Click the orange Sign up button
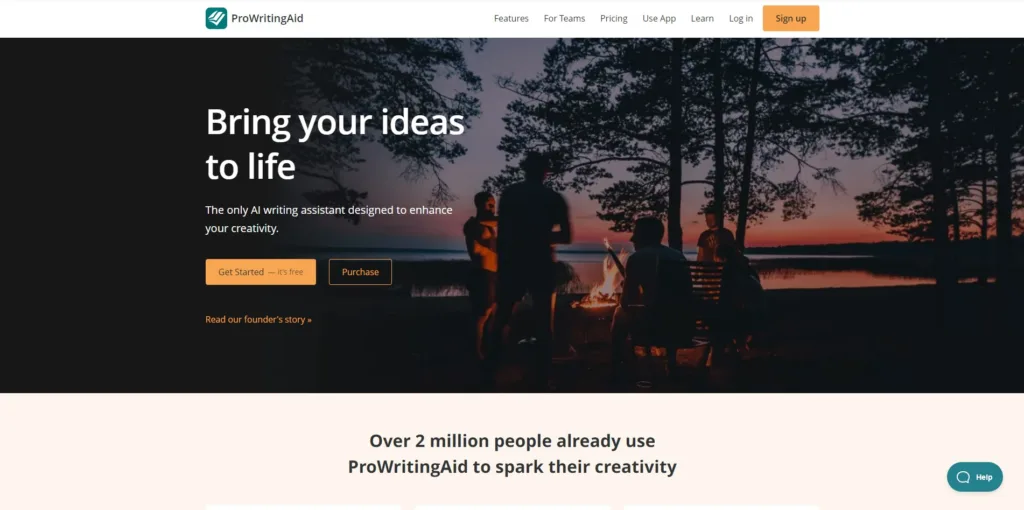 click(791, 18)
